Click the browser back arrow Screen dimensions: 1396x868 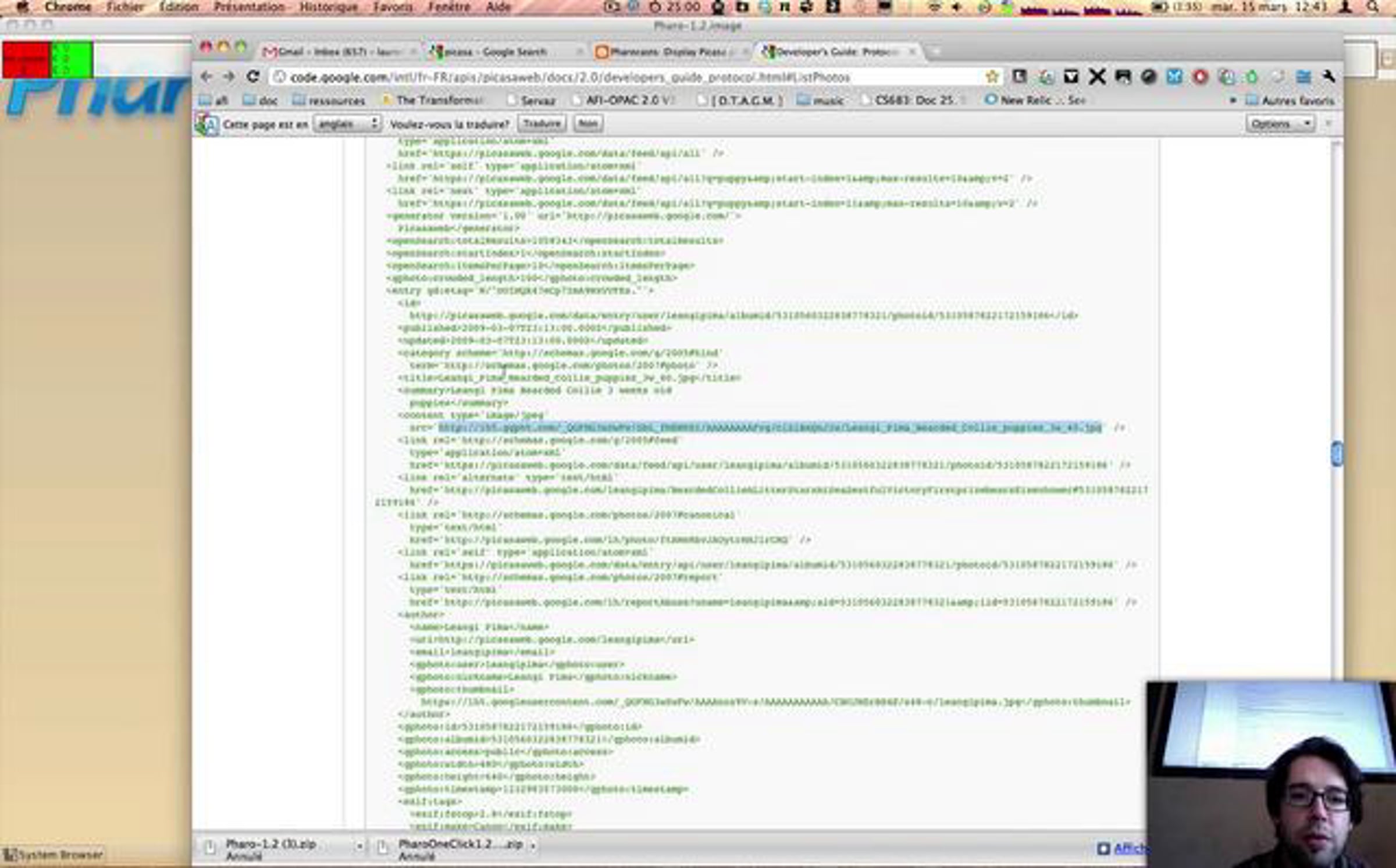pyautogui.click(x=206, y=77)
